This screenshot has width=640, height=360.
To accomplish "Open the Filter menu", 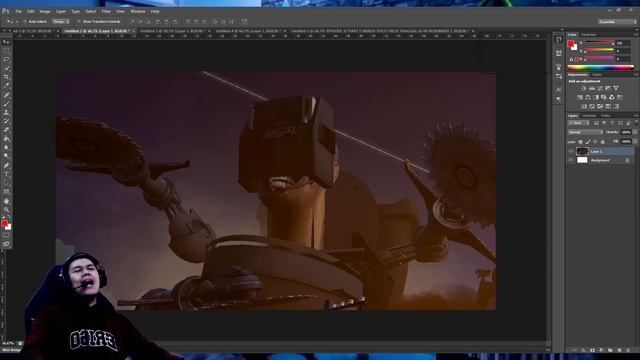I will 106,11.
